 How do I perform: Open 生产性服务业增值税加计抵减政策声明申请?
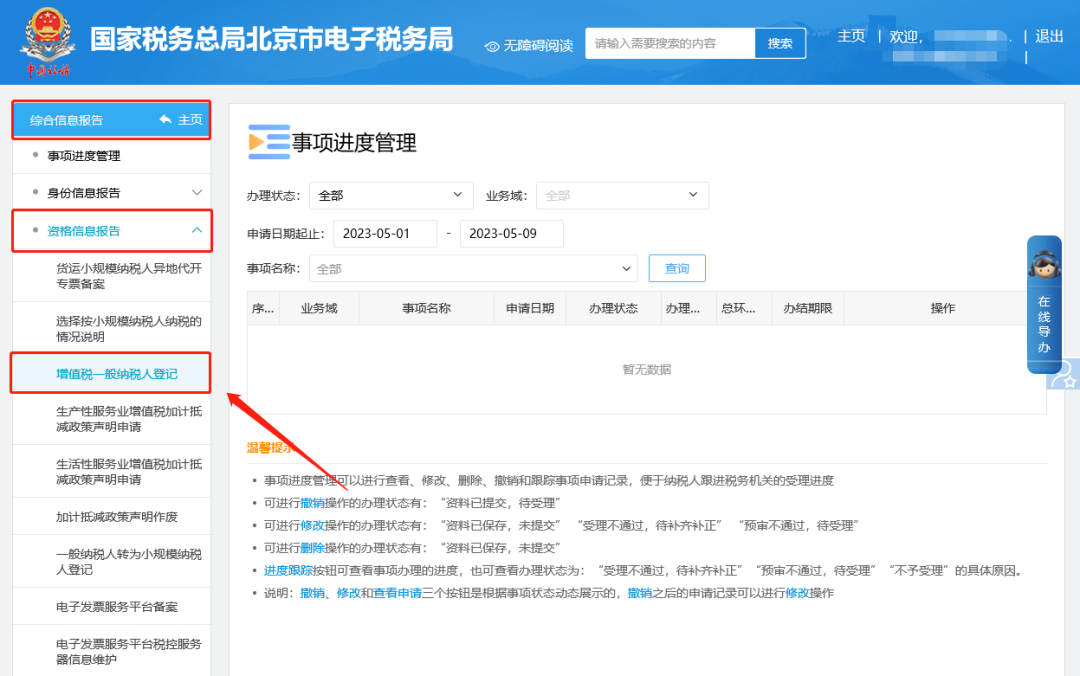pyautogui.click(x=128, y=419)
